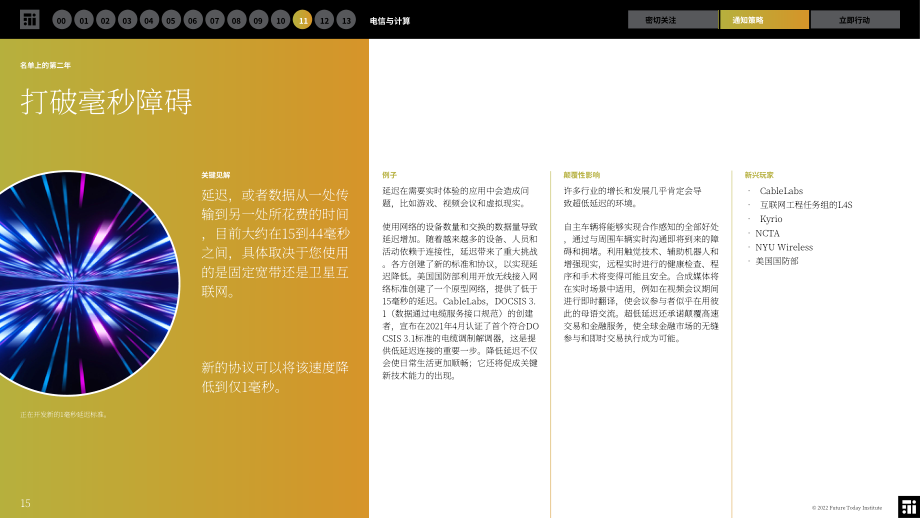Go to section 05
This screenshot has height=518, width=920.
pyautogui.click(x=171, y=20)
